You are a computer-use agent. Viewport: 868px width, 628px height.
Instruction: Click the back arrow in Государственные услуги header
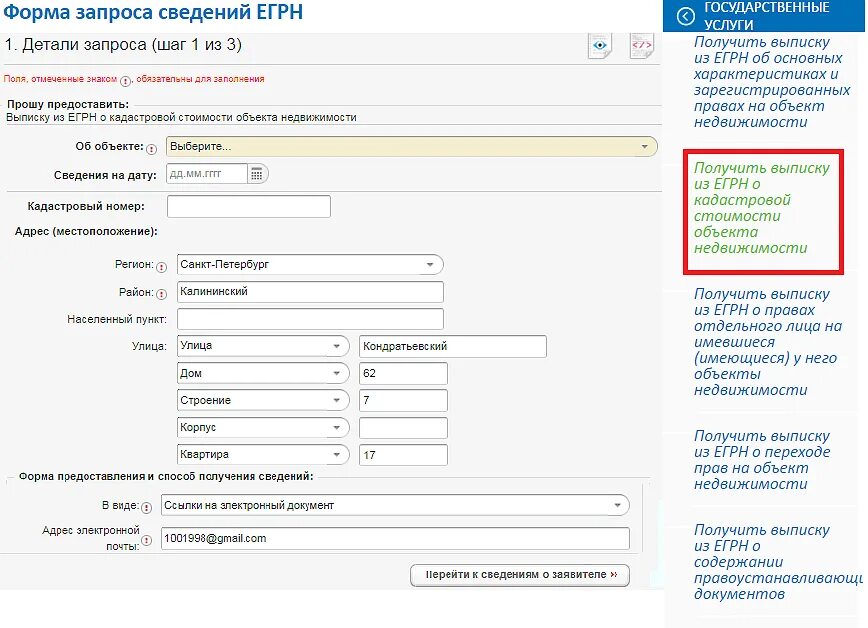click(685, 17)
